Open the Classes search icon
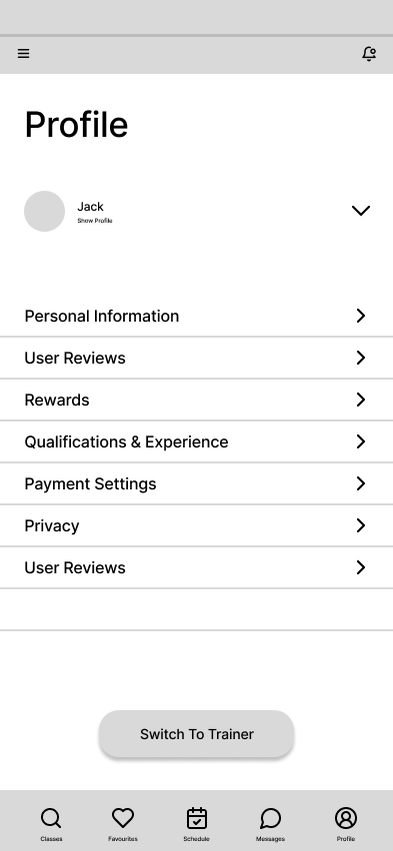Image resolution: width=393 pixels, height=851 pixels. [x=51, y=818]
